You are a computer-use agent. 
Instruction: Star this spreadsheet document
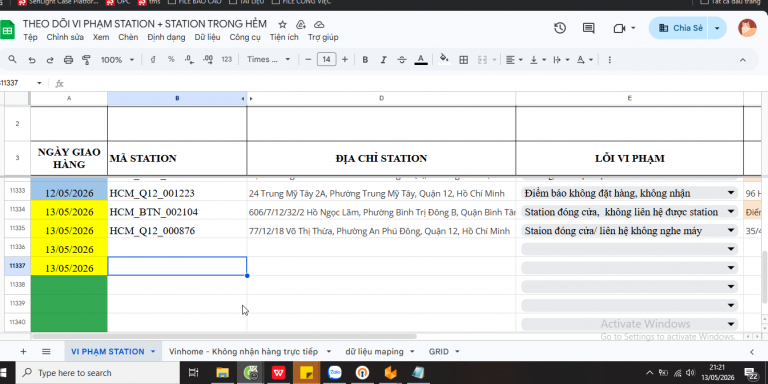coord(282,24)
